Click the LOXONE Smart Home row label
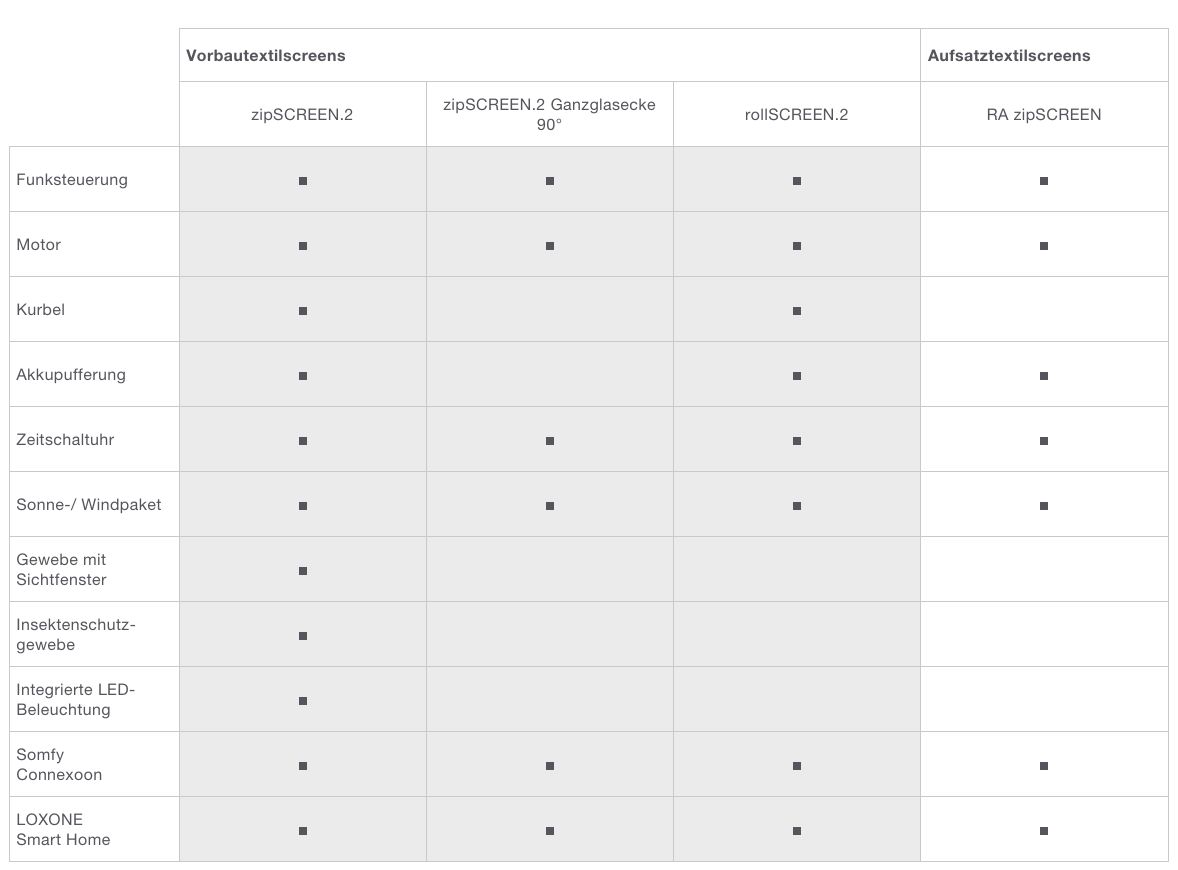 pyautogui.click(x=63, y=829)
